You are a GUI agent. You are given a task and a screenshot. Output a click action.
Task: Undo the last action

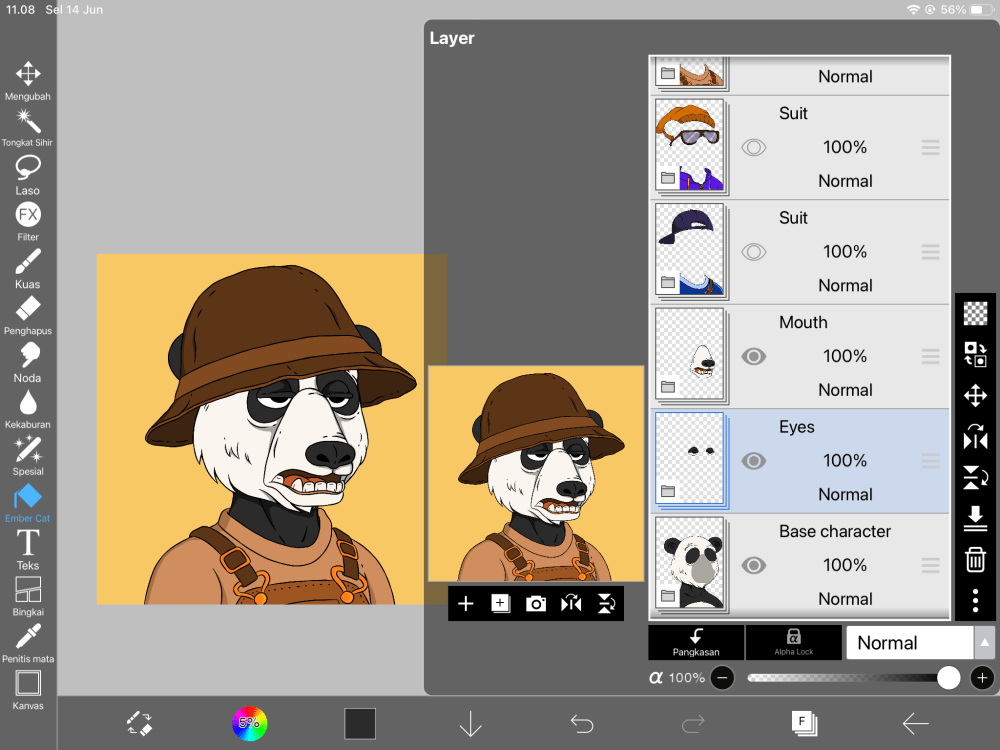[x=582, y=724]
